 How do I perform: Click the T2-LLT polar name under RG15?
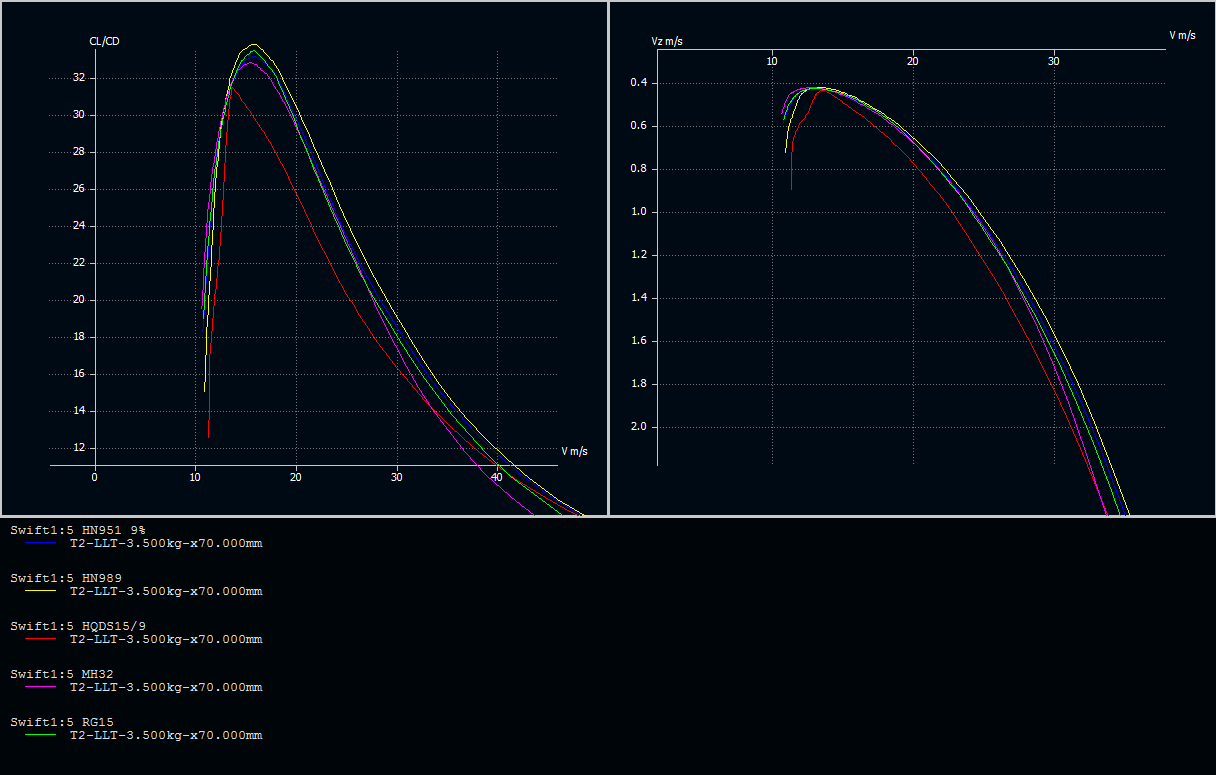(x=166, y=735)
